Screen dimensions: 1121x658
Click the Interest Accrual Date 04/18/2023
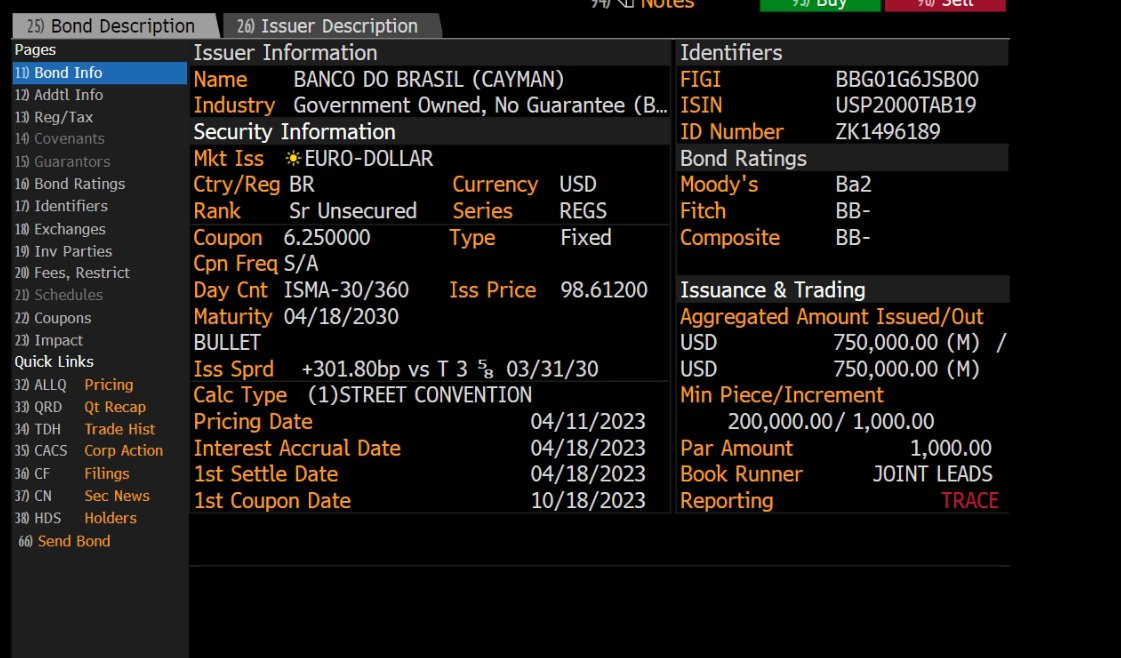point(588,448)
